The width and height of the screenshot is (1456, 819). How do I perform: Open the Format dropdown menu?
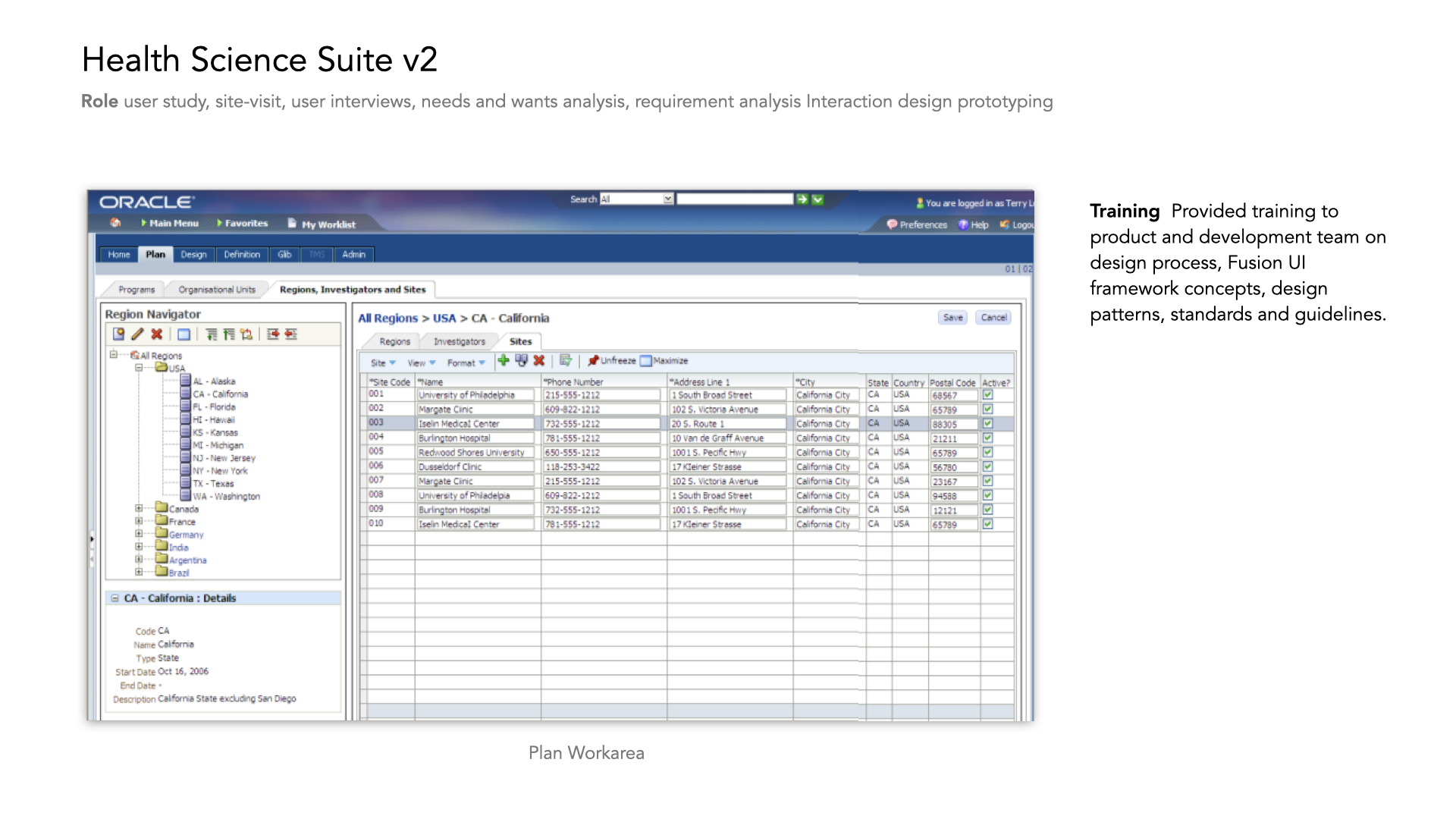[466, 363]
